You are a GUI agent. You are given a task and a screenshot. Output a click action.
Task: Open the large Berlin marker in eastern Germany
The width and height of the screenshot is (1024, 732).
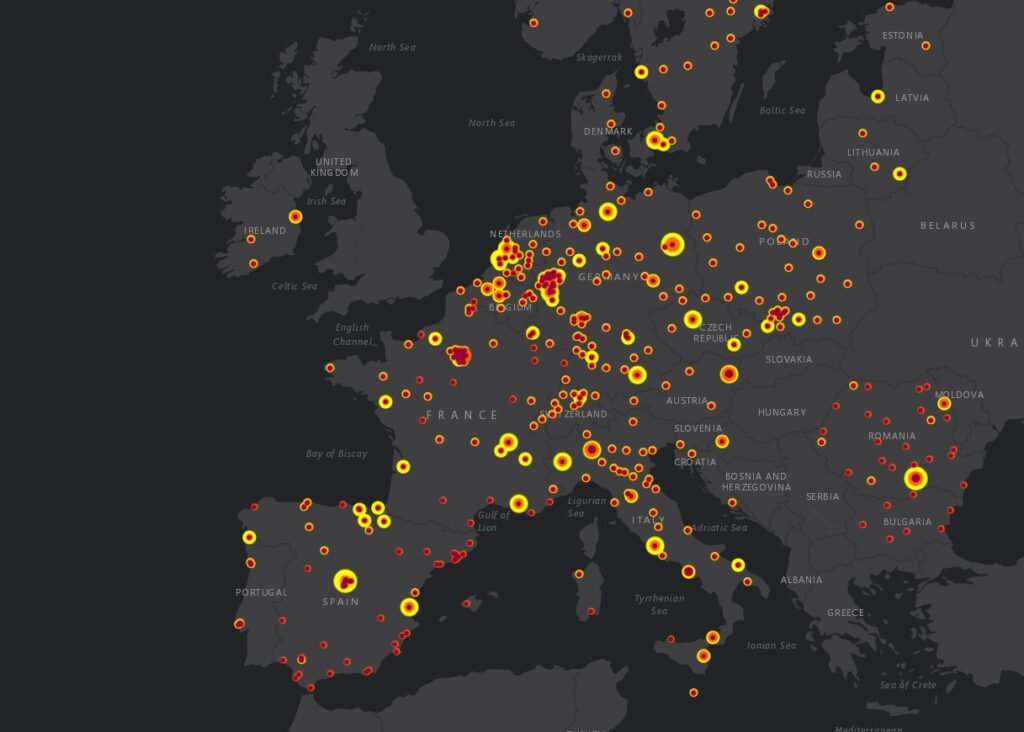click(x=672, y=244)
